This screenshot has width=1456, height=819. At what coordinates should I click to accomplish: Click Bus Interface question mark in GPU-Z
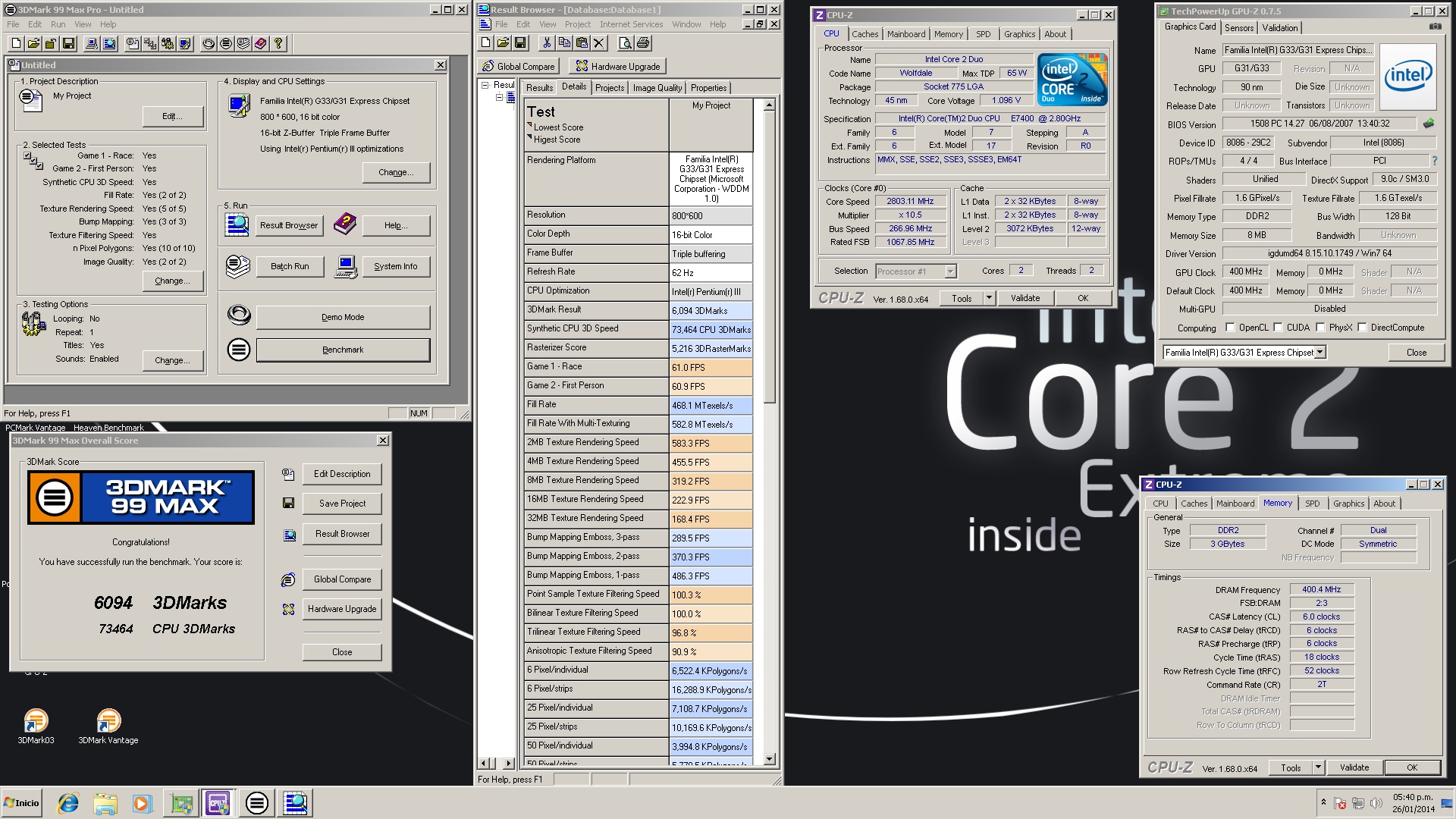coord(1434,161)
